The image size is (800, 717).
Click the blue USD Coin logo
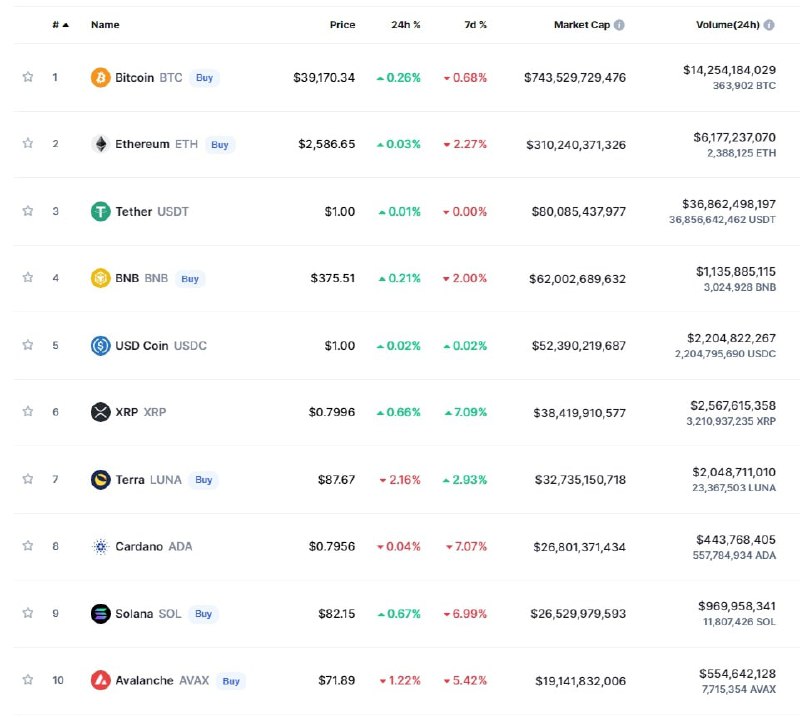[101, 345]
